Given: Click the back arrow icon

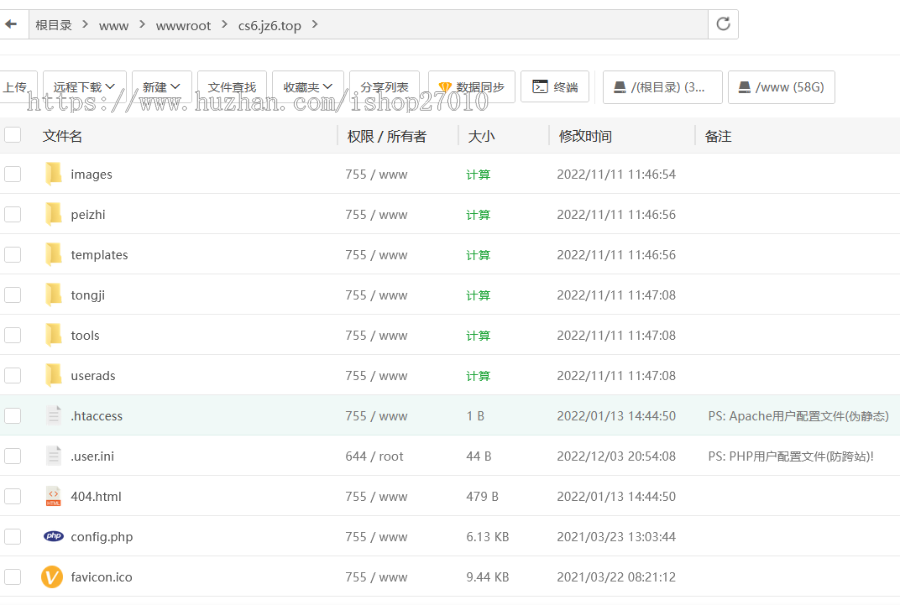Looking at the screenshot, I should click(11, 24).
